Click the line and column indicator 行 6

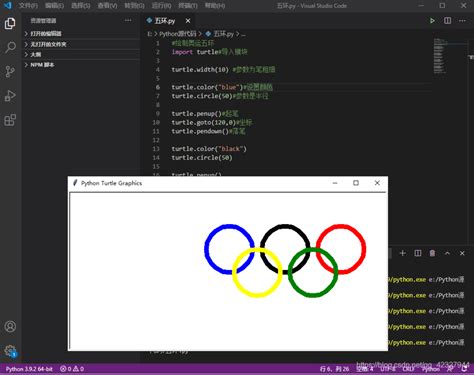point(334,369)
